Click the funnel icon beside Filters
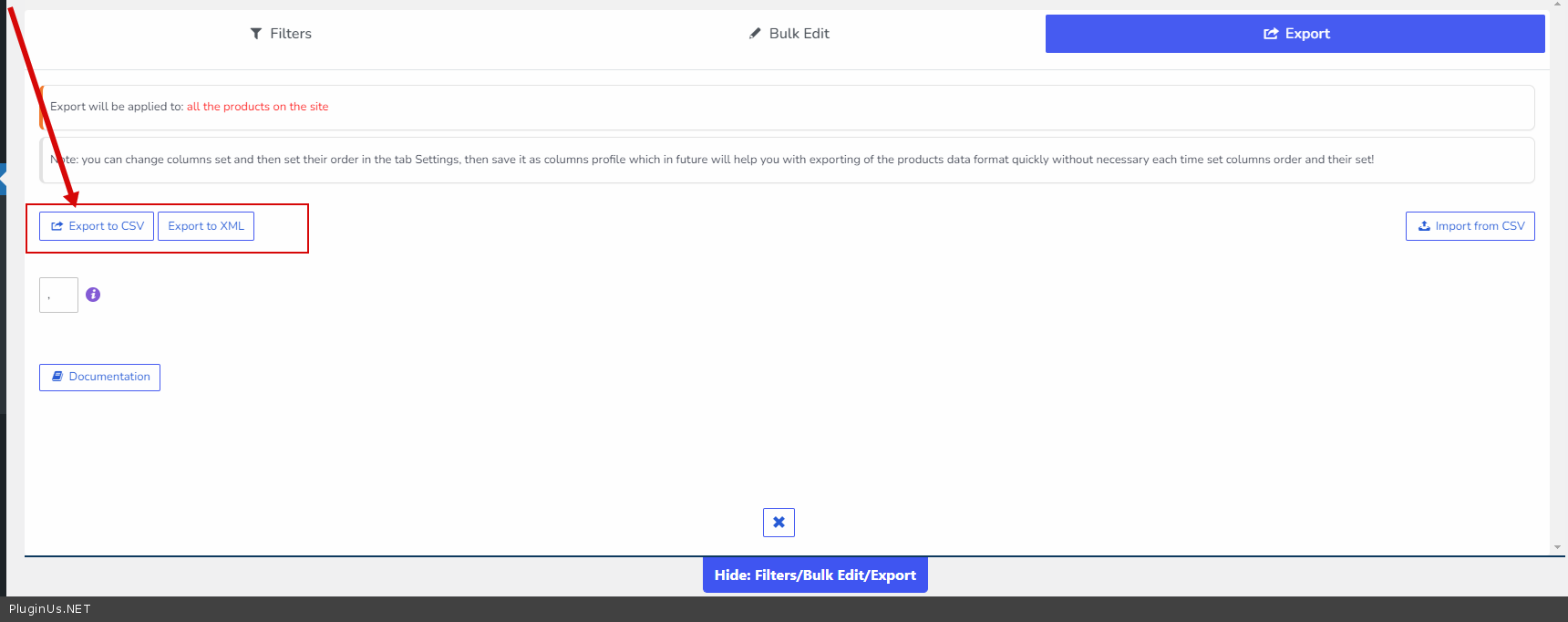 [x=256, y=34]
